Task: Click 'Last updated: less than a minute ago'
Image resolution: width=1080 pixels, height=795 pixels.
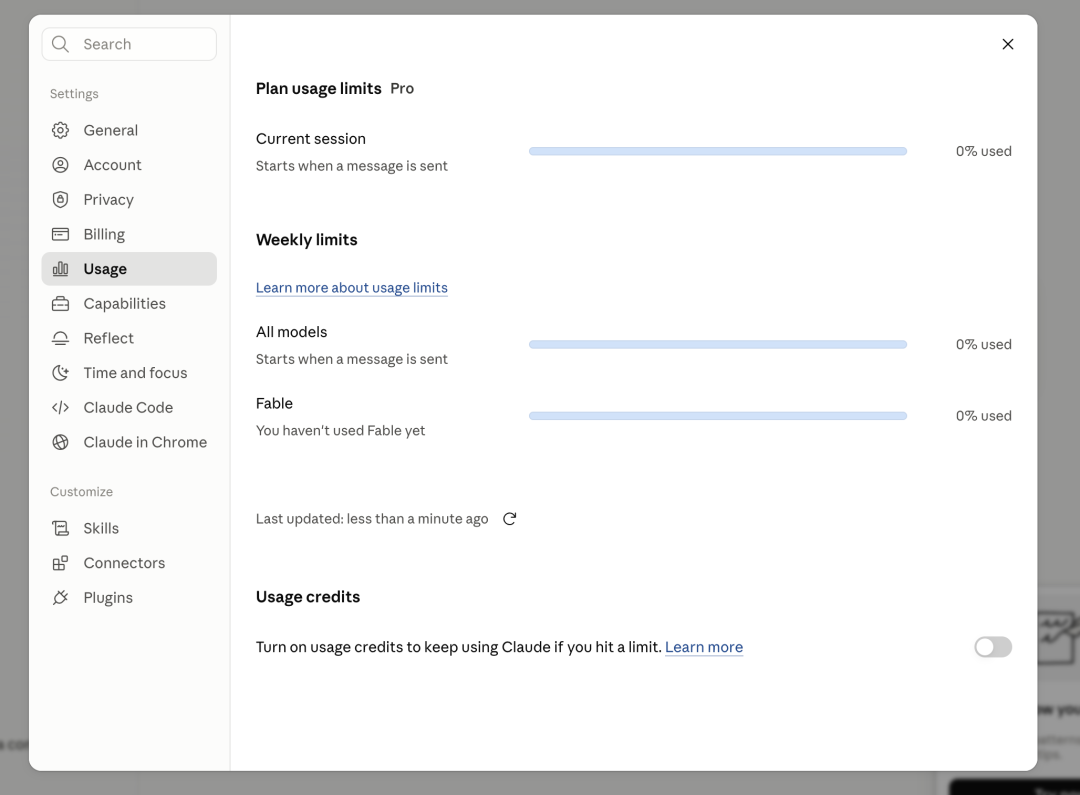Action: coord(372,519)
